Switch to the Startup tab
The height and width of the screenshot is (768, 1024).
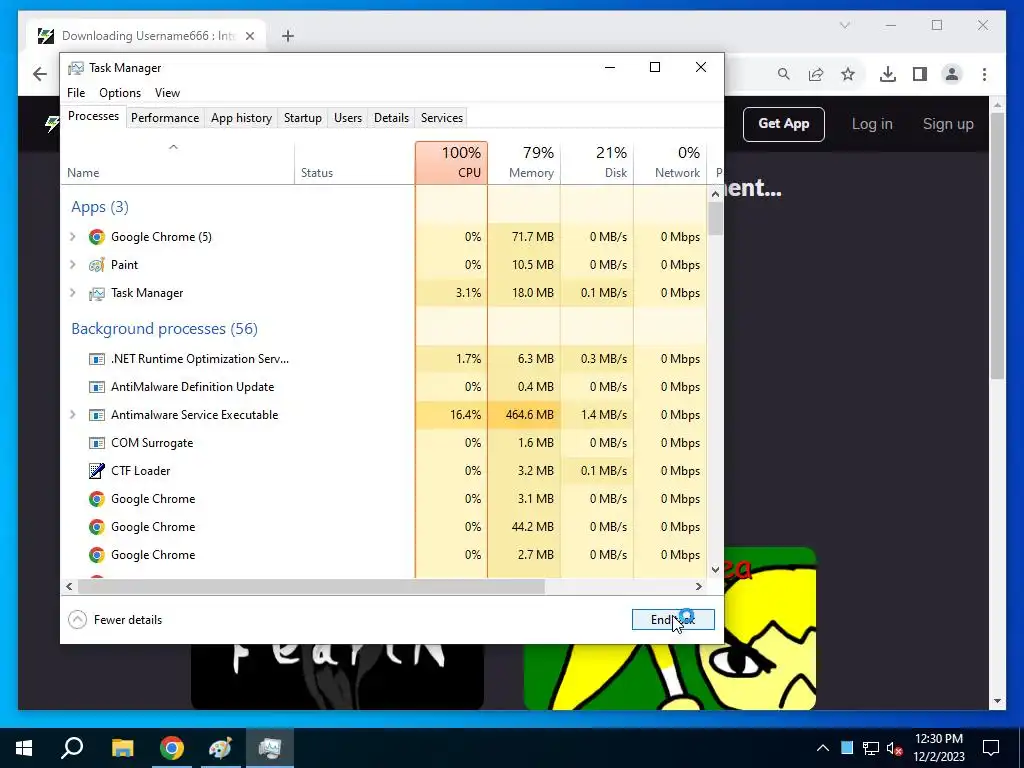pos(302,118)
